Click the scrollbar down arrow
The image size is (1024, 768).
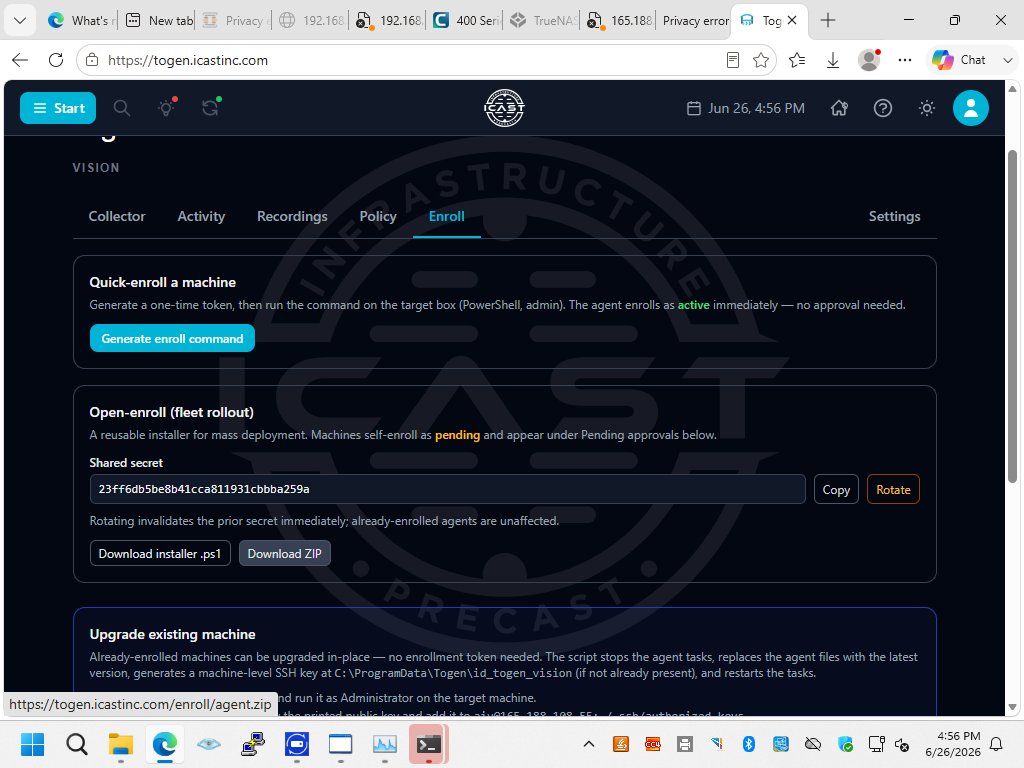pos(1012,707)
